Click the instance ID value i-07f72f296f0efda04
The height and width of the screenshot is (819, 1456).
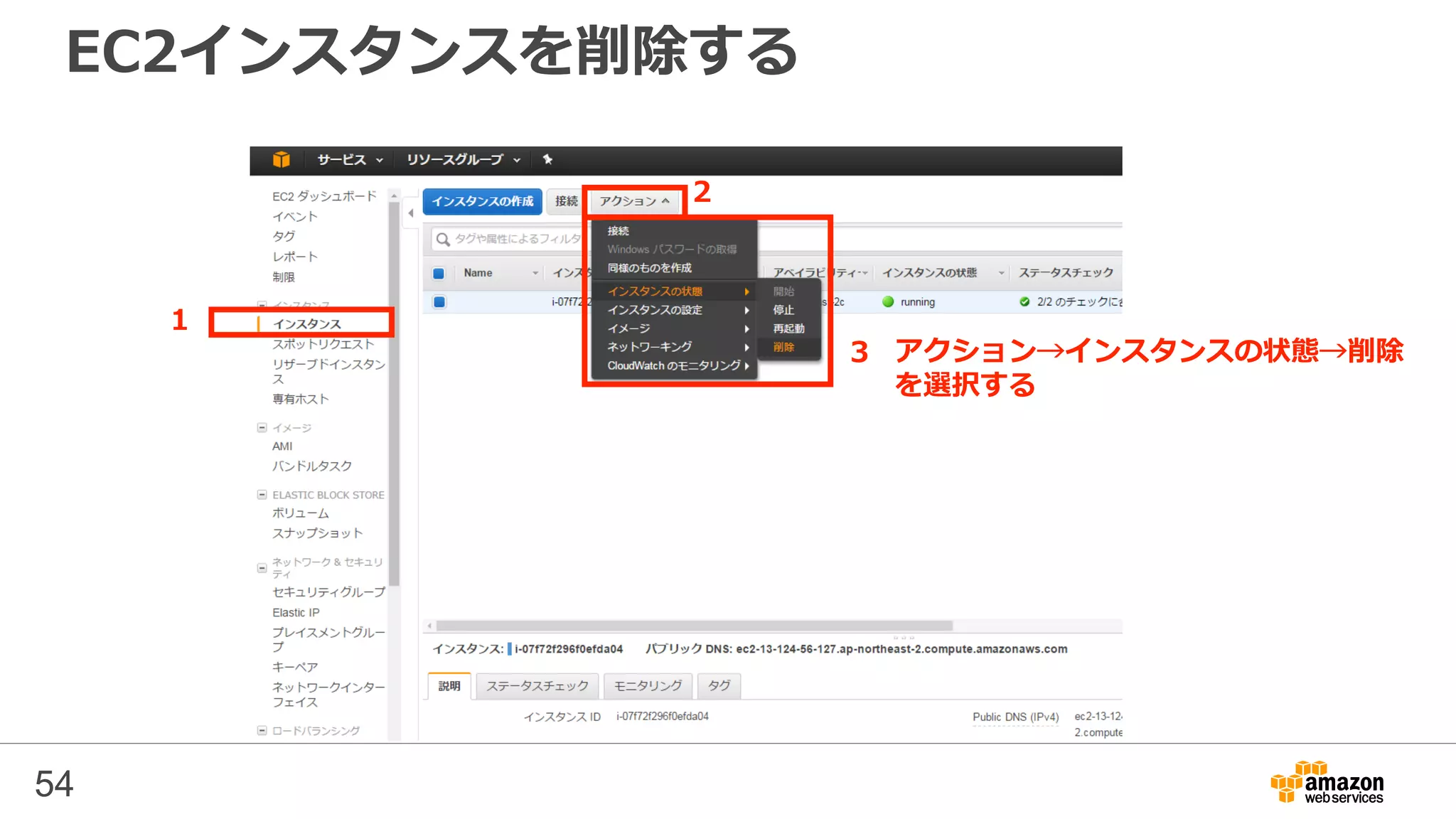pos(662,717)
